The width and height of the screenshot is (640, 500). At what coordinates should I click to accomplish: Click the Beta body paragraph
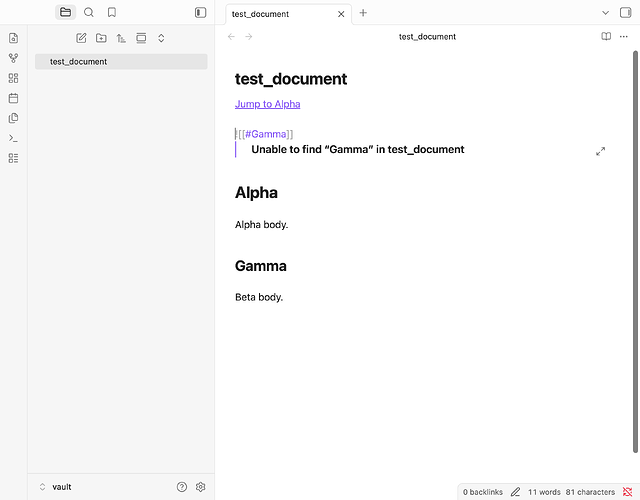(259, 297)
